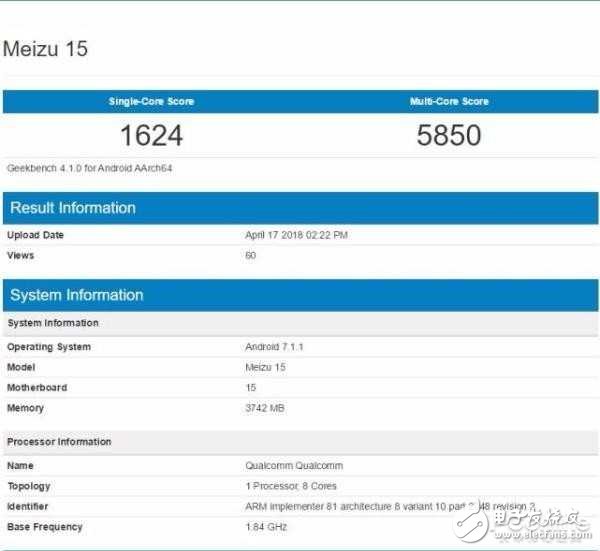Click the multi-core score value 5850
The image size is (600, 551).
pos(449,135)
